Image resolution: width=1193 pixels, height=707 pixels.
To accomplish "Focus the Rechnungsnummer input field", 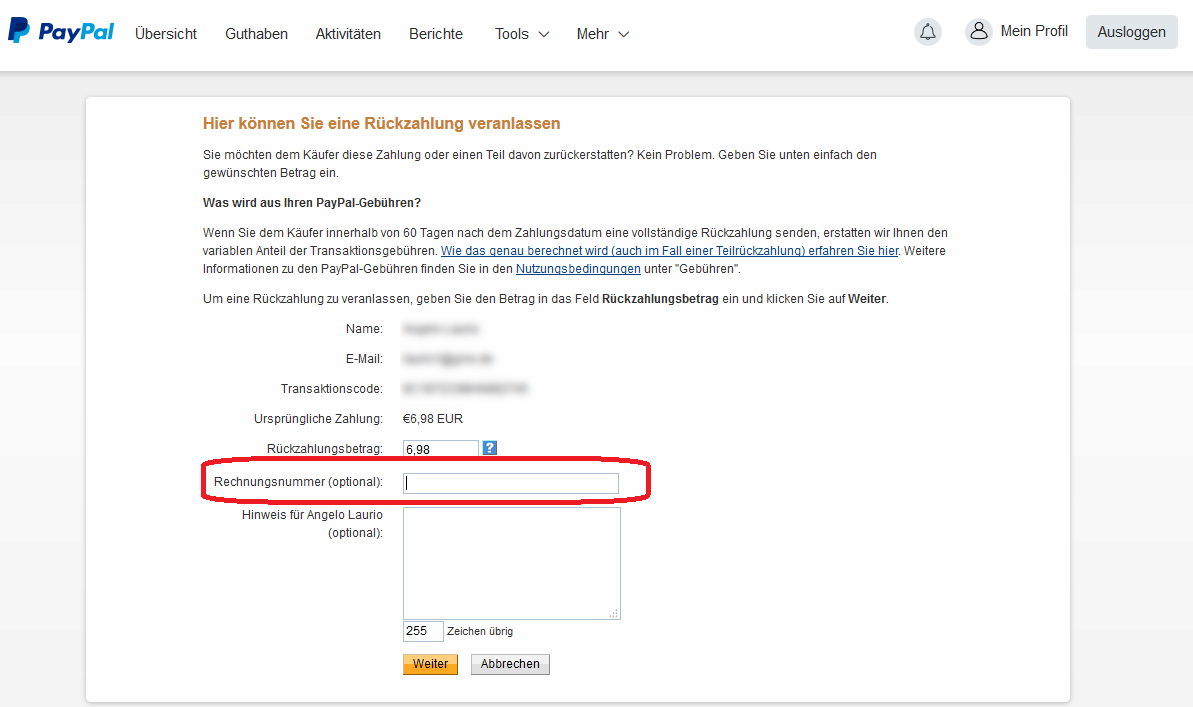I will click(x=510, y=483).
